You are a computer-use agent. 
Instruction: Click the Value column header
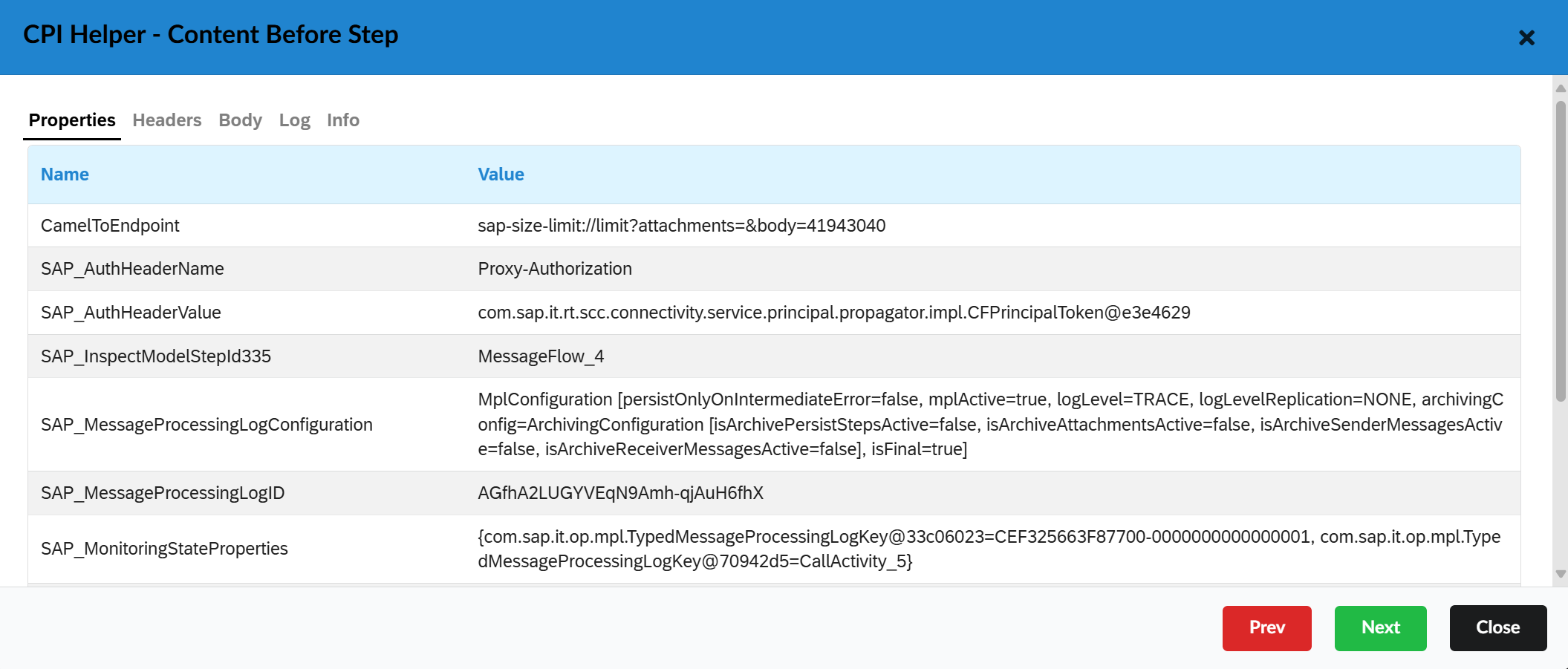click(501, 174)
